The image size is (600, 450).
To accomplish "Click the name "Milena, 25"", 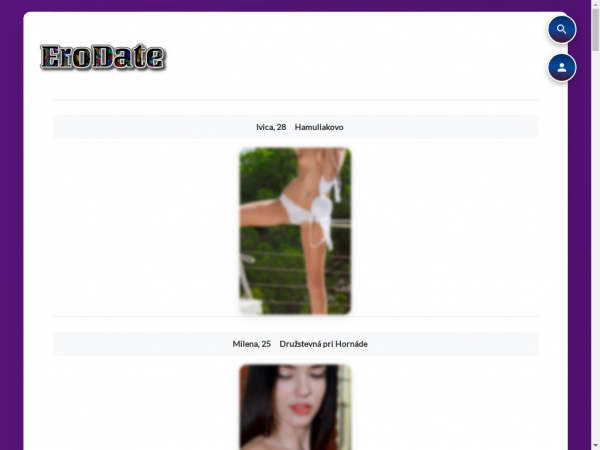I will pyautogui.click(x=252, y=344).
